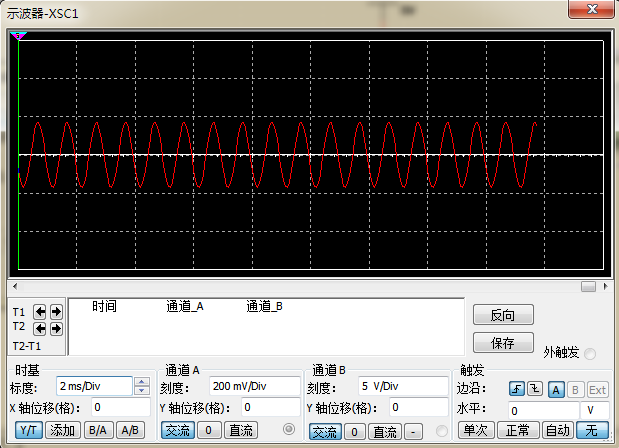Select 自动 (Auto) trigger mode
This screenshot has width=619, height=448.
tap(558, 430)
